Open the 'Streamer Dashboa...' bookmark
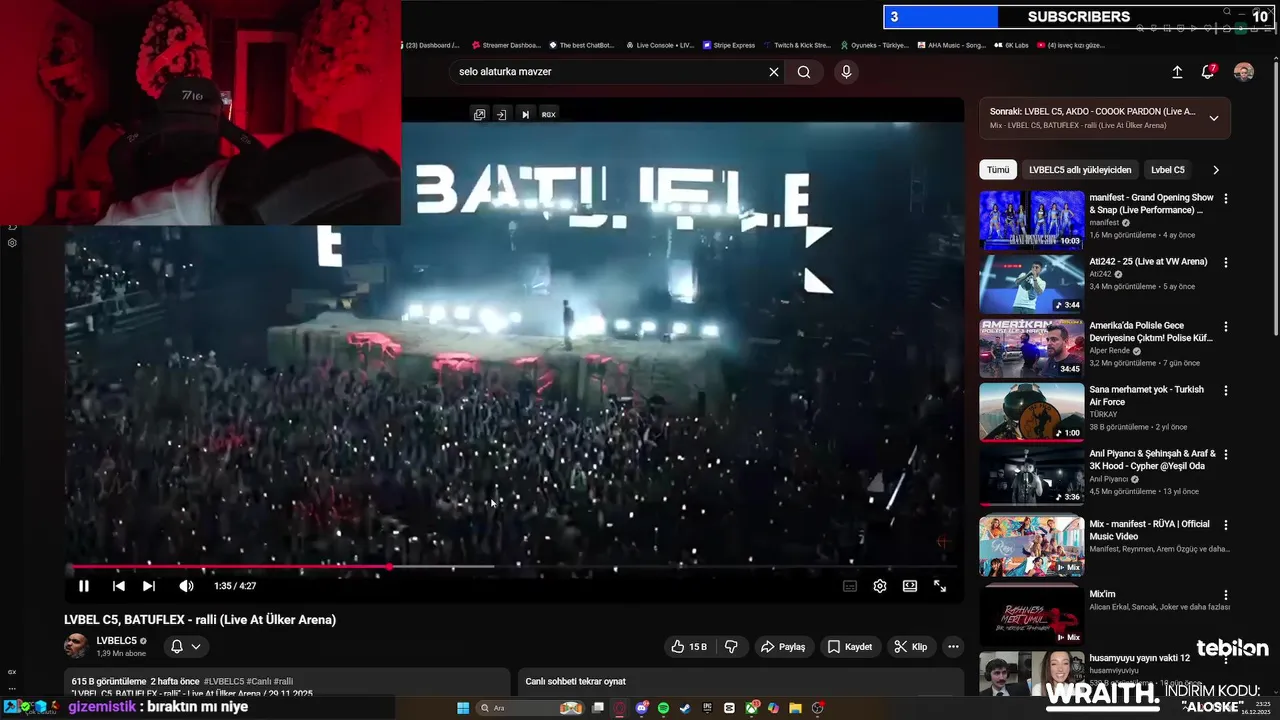The width and height of the screenshot is (1280, 720). (x=506, y=45)
